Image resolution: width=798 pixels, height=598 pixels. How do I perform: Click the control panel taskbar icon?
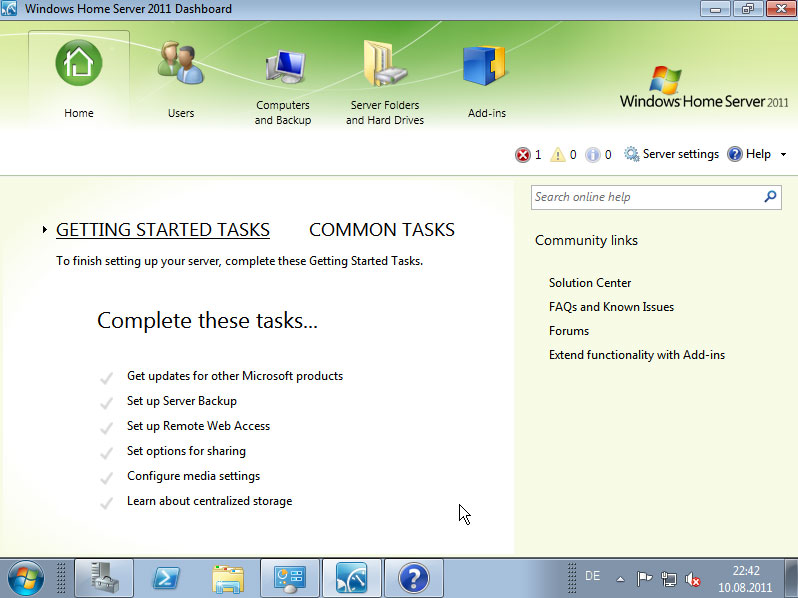point(290,578)
